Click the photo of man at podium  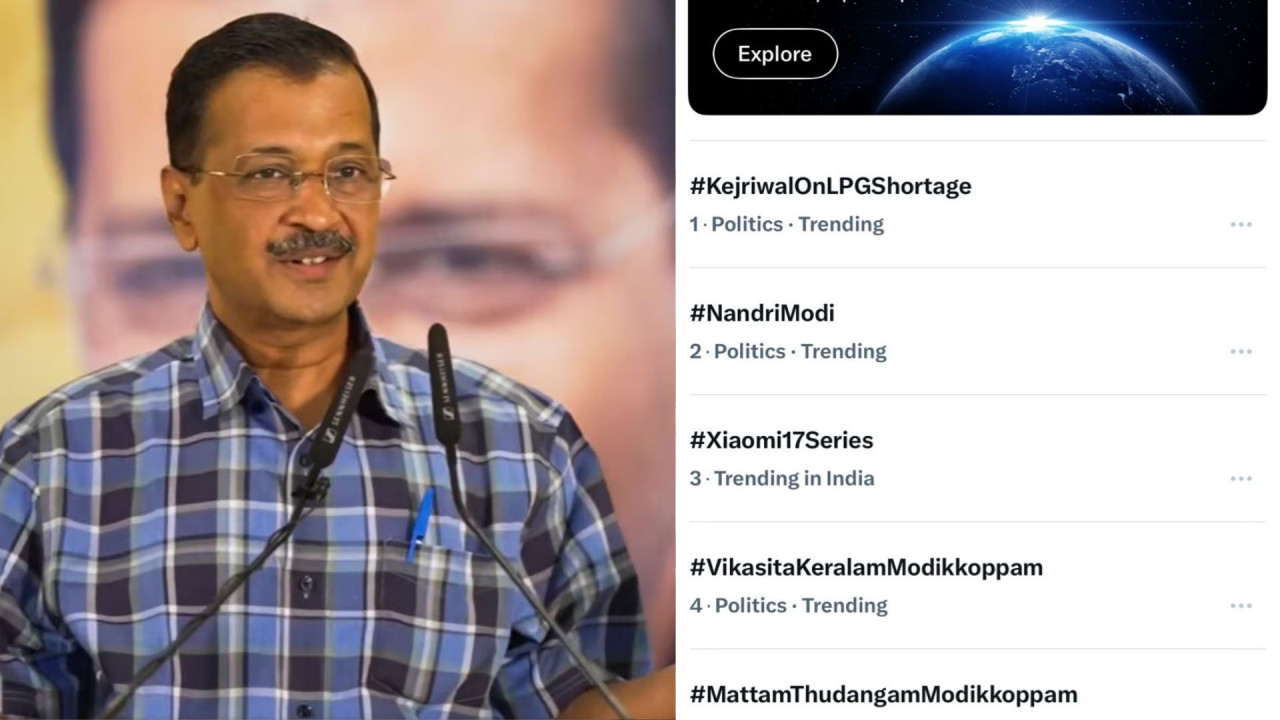click(x=337, y=360)
